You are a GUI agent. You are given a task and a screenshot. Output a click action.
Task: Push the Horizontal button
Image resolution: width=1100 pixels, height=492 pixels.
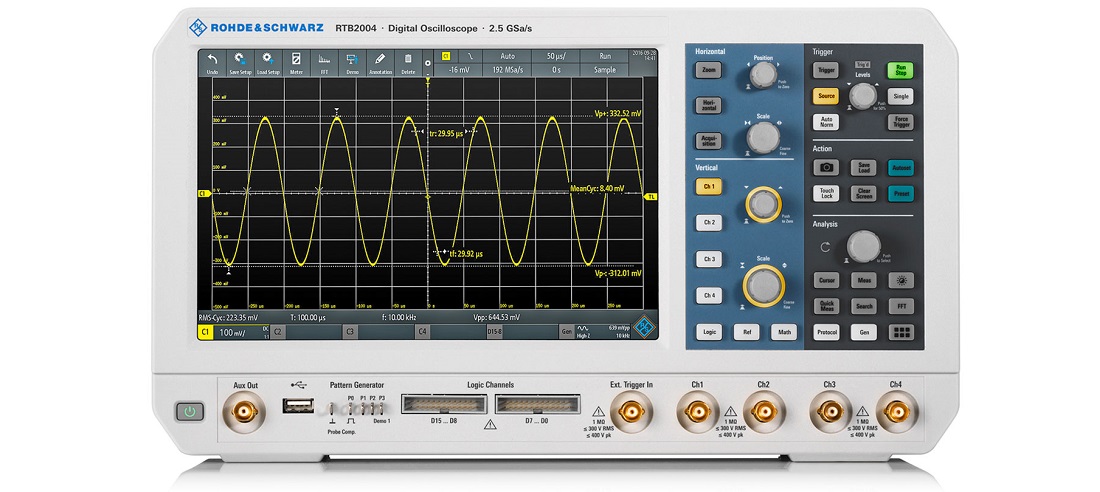[x=709, y=105]
